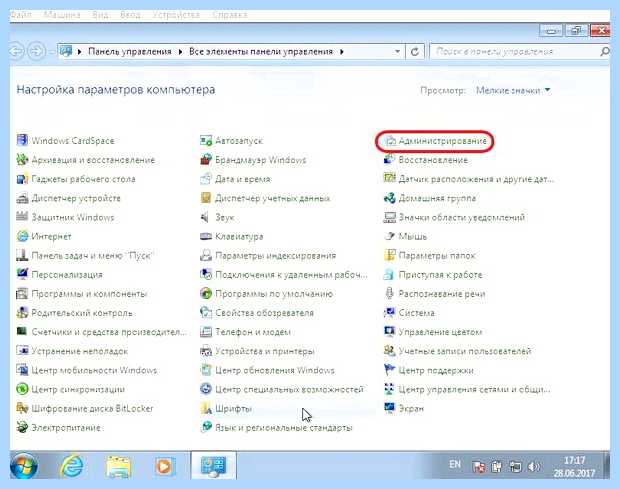Click Параметры папок link
620x489 pixels.
pyautogui.click(x=437, y=256)
